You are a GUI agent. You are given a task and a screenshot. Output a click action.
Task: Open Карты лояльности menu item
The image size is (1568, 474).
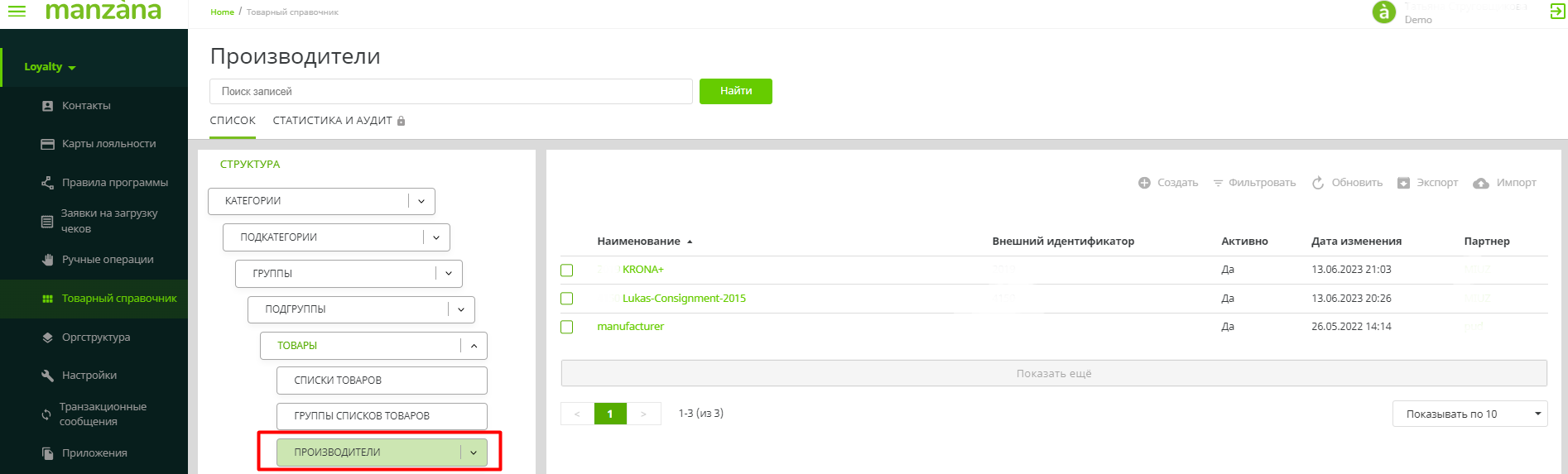(108, 144)
